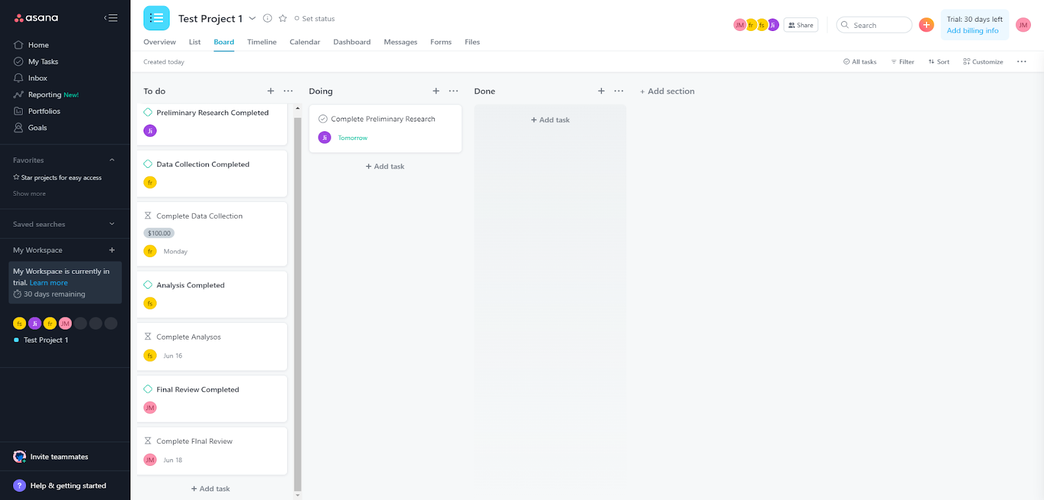Click the Tomorrow due date
The width and height of the screenshot is (1044, 500).
353,138
